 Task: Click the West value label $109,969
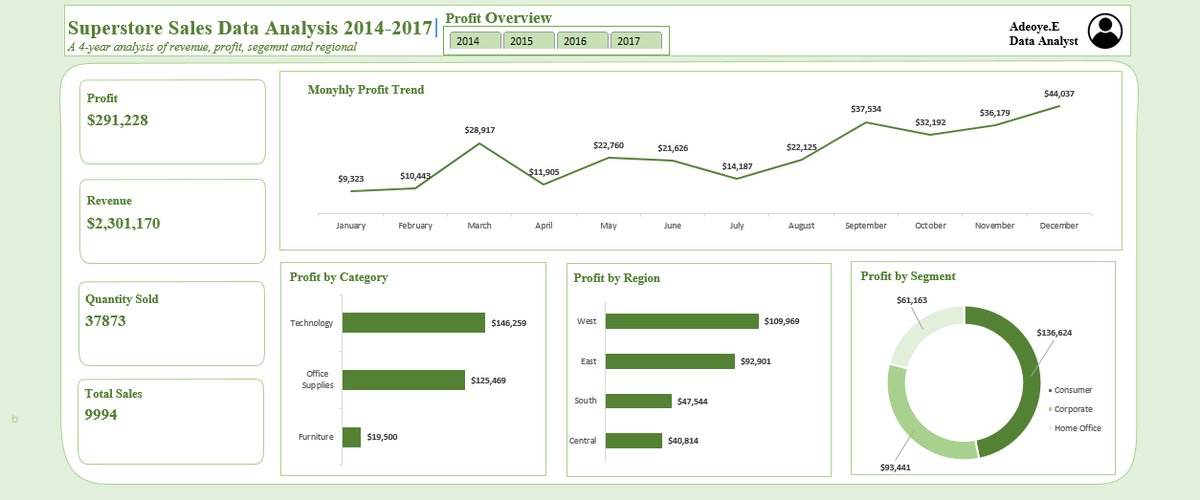(x=782, y=321)
